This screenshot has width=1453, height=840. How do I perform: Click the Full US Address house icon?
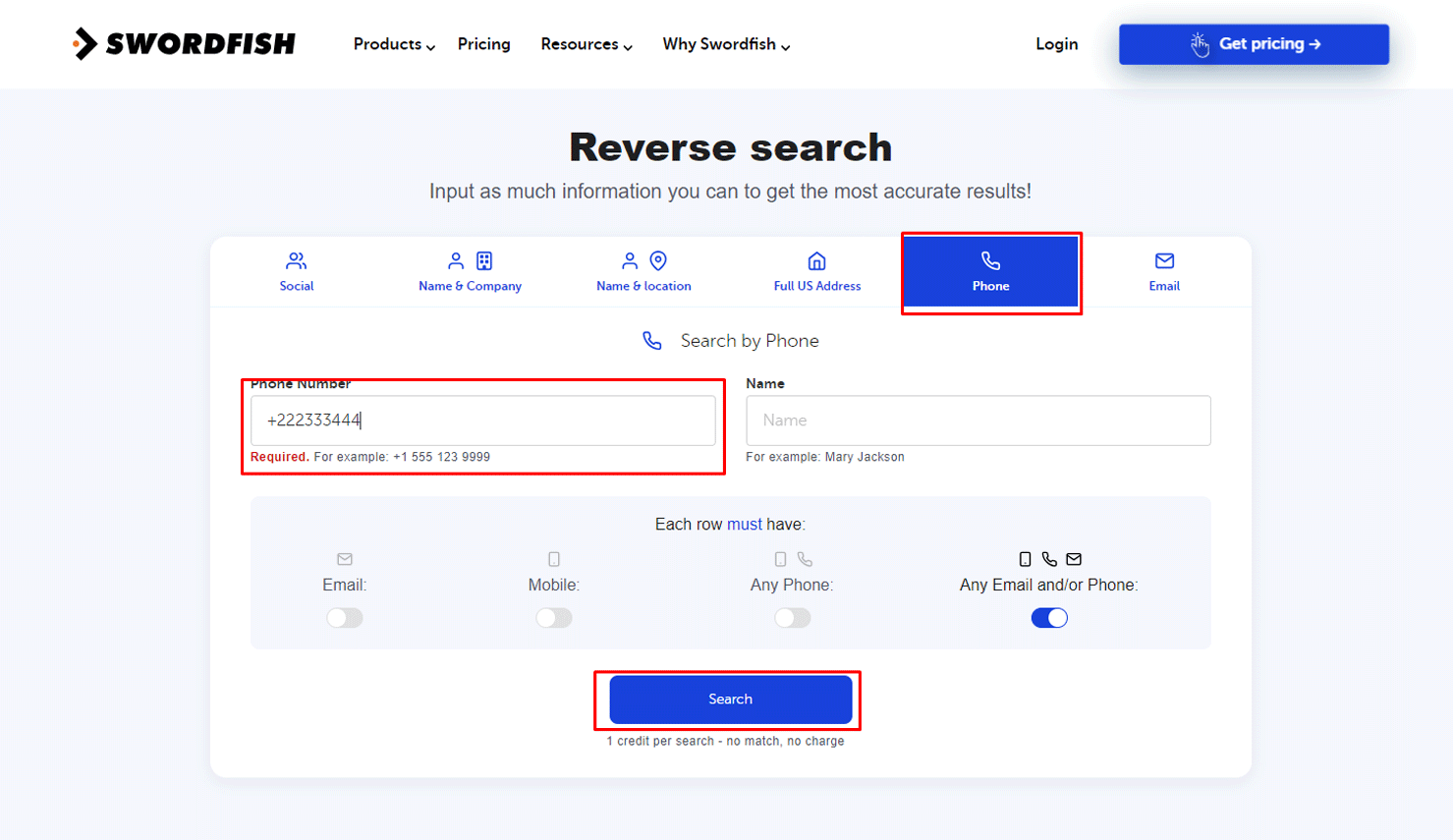[x=816, y=260]
